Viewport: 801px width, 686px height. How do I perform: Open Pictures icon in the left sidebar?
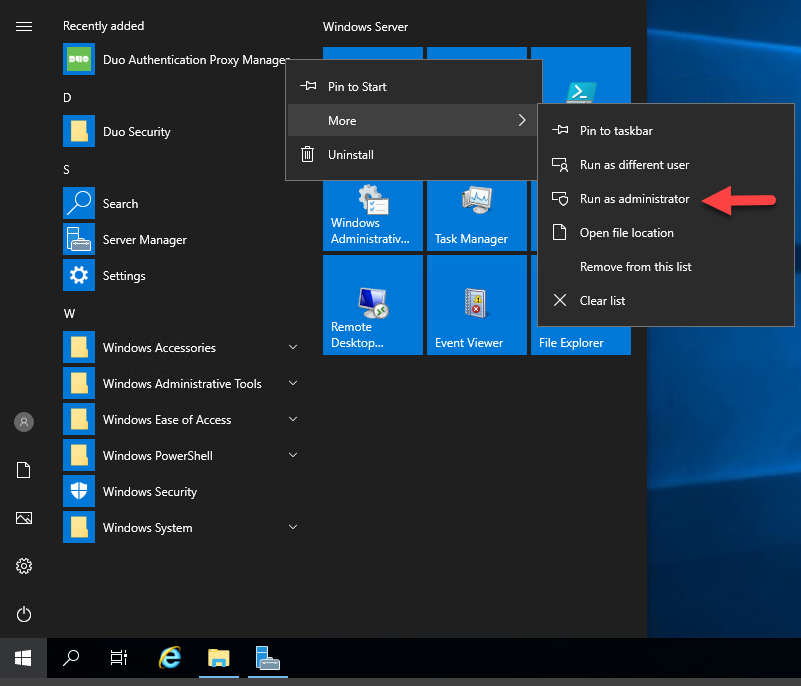click(23, 518)
